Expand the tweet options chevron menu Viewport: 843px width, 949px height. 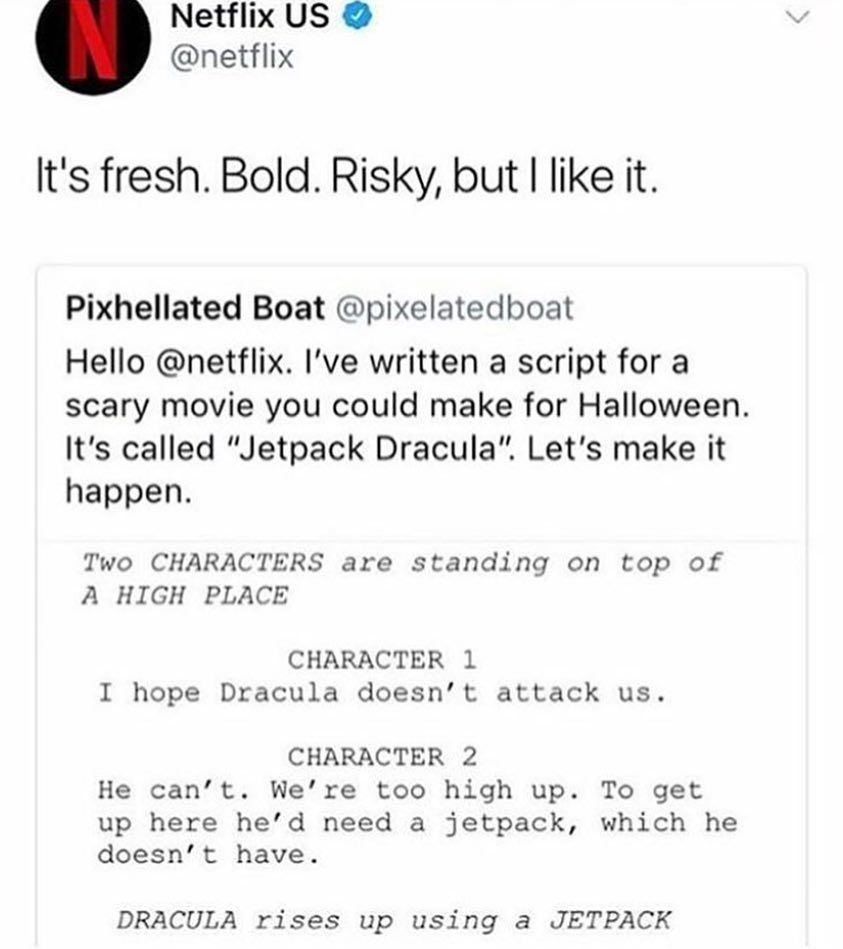pyautogui.click(x=797, y=17)
